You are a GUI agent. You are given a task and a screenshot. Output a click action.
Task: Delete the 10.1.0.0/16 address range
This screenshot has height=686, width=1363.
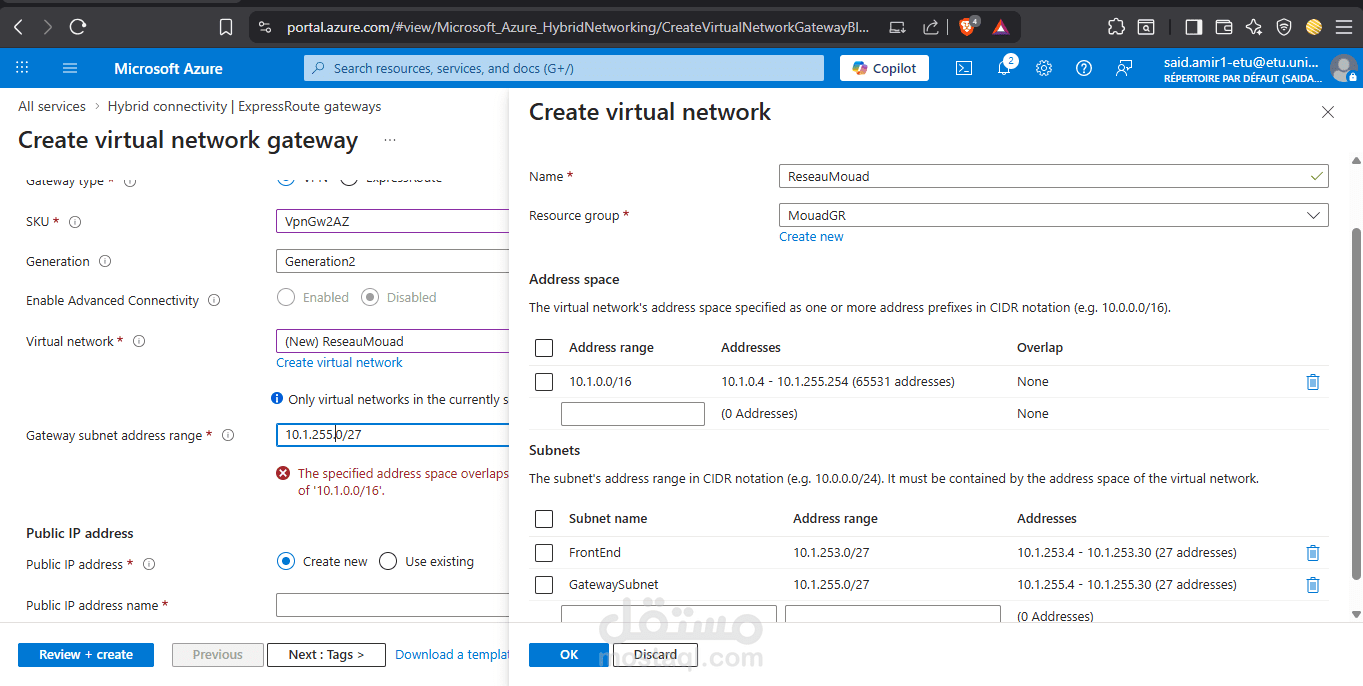click(x=1313, y=382)
